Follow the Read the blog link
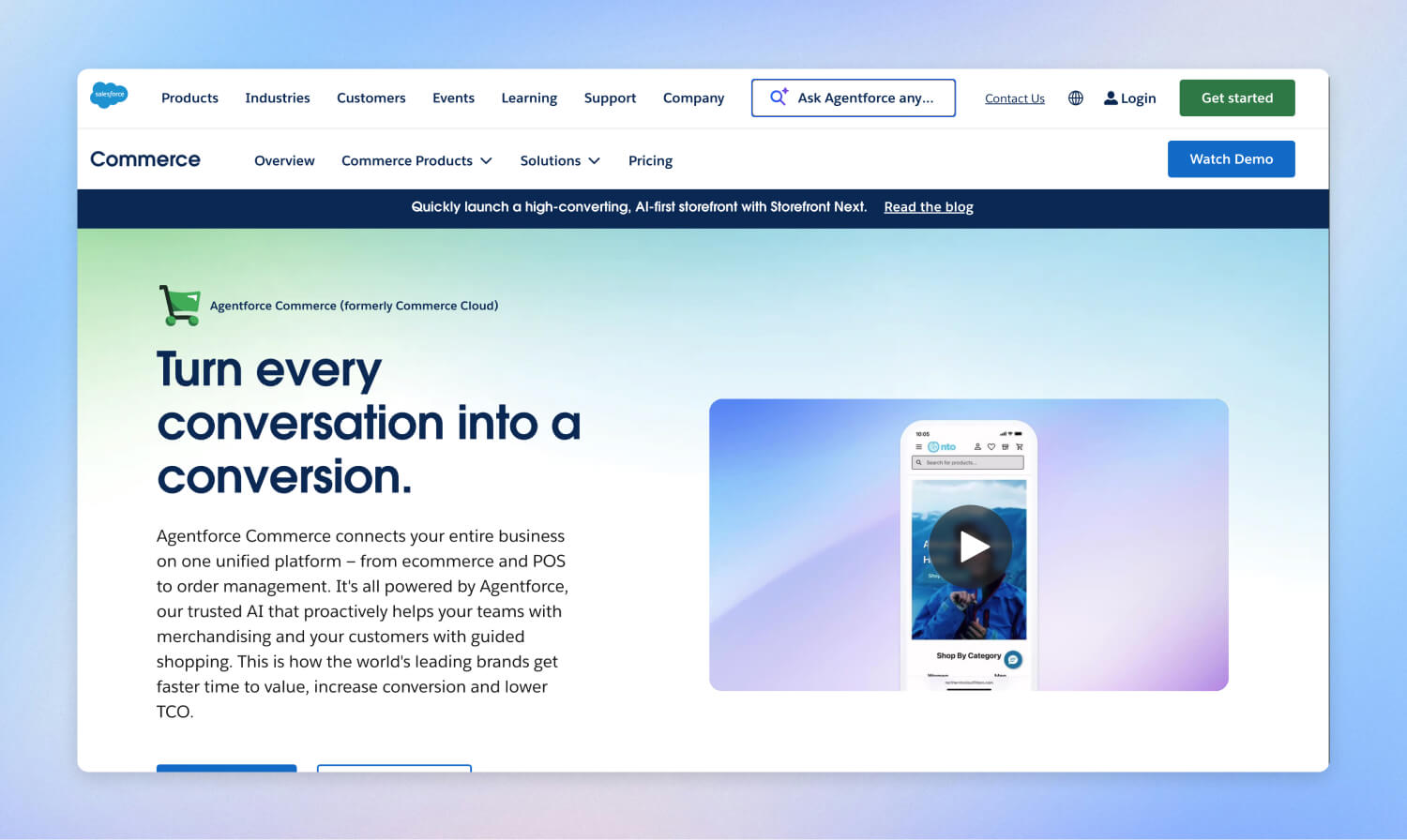The image size is (1407, 840). [929, 207]
